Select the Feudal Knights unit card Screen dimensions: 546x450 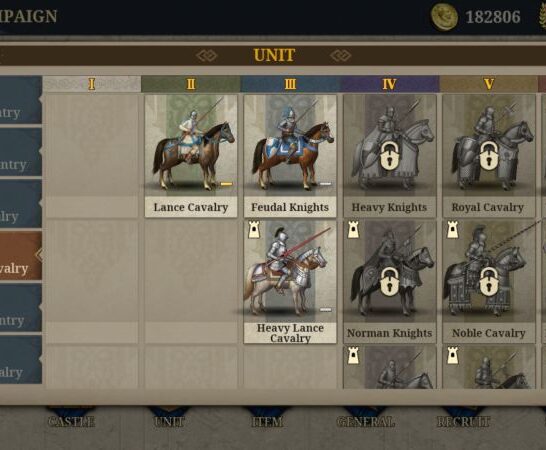[x=290, y=156]
